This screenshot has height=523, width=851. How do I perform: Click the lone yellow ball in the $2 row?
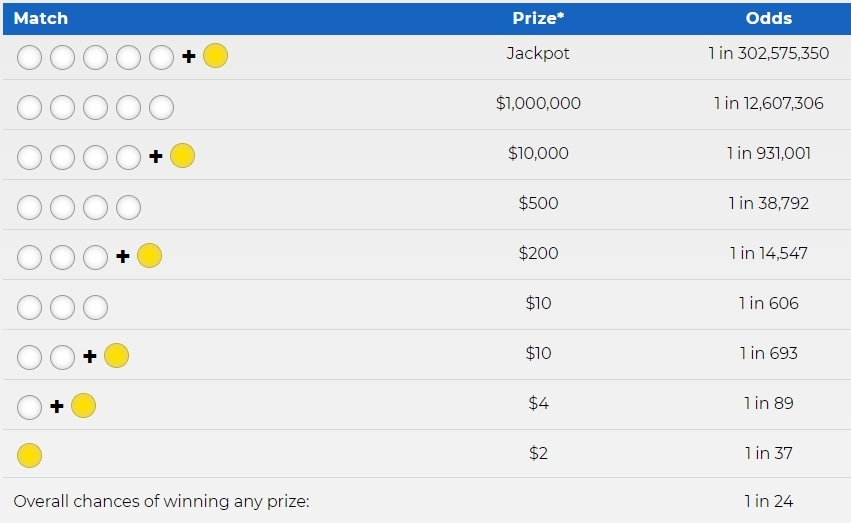(29, 455)
